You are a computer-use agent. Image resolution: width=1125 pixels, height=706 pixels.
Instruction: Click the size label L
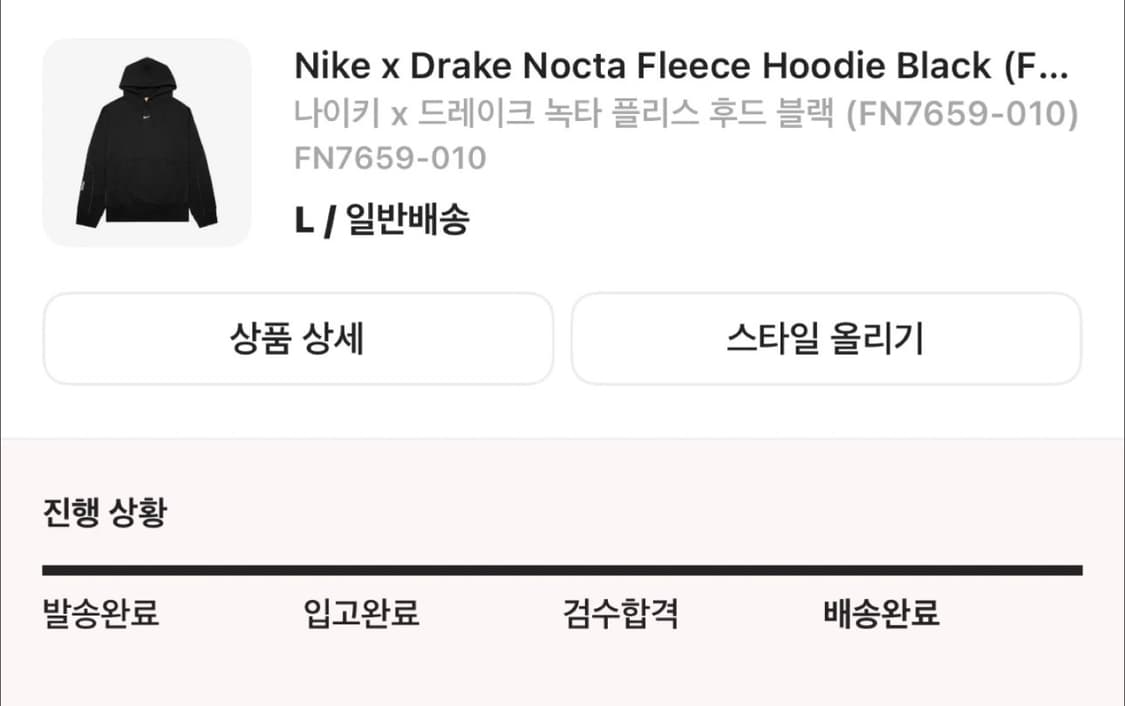304,220
